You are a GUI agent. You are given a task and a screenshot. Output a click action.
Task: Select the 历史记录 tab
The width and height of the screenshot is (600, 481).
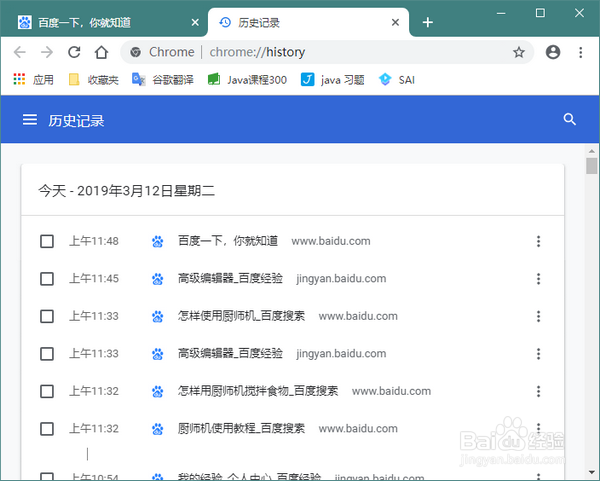pos(259,23)
